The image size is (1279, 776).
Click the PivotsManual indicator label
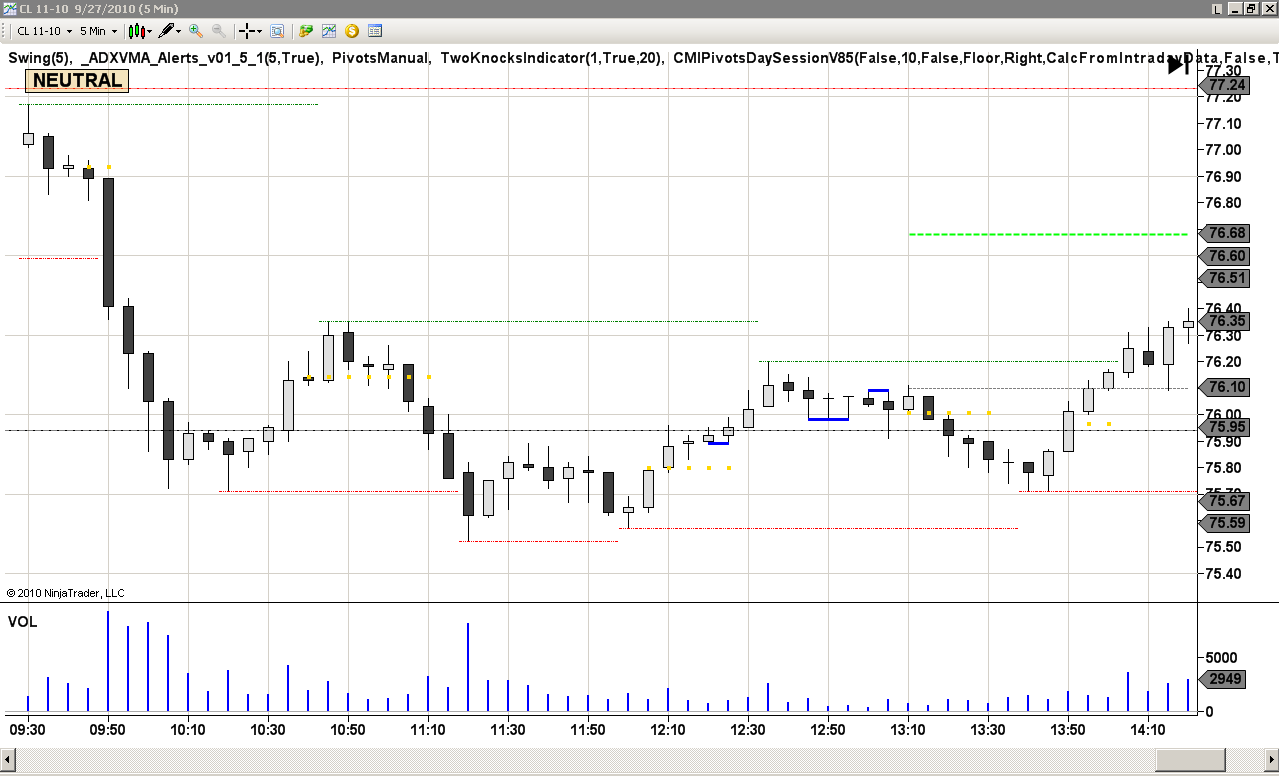[x=381, y=58]
